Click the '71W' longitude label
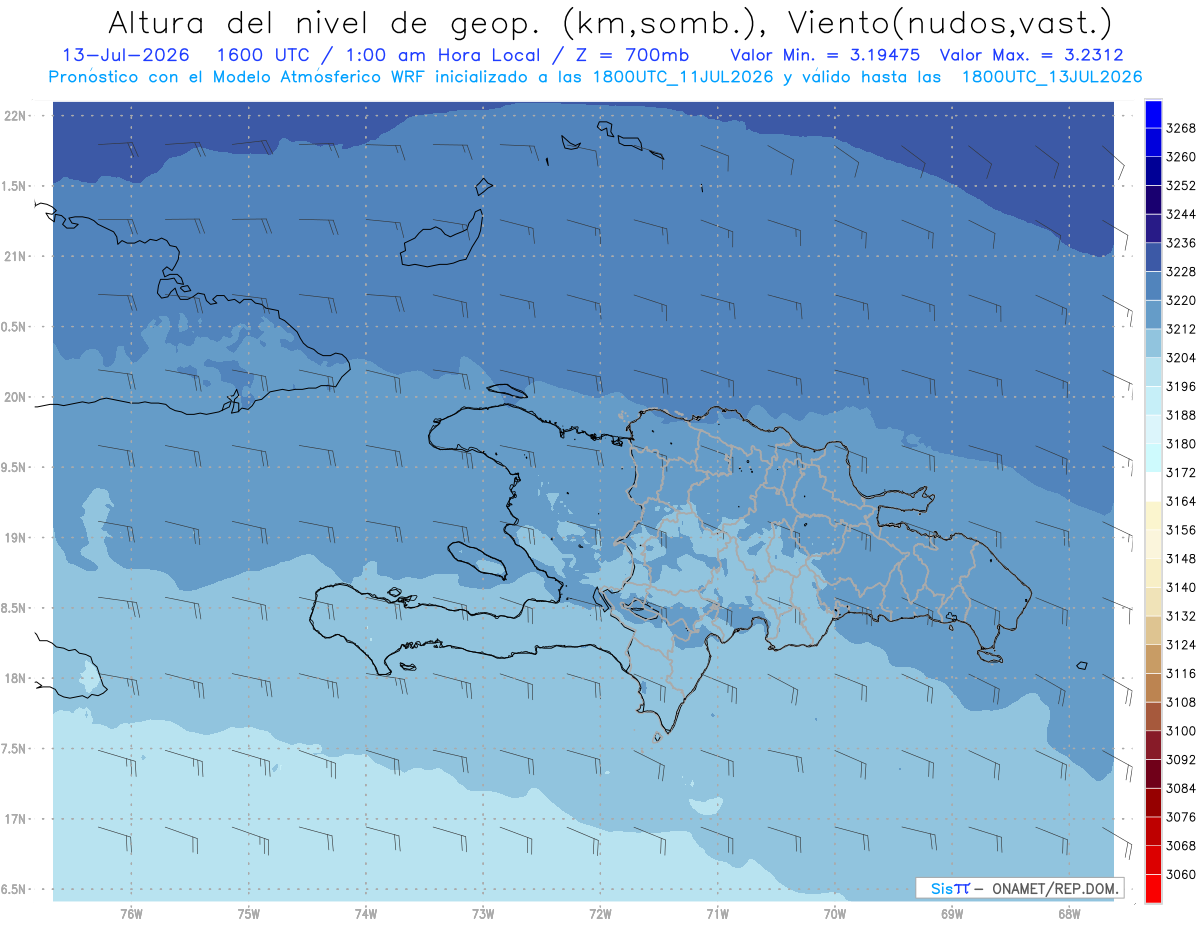The image size is (1200, 927). click(x=717, y=914)
